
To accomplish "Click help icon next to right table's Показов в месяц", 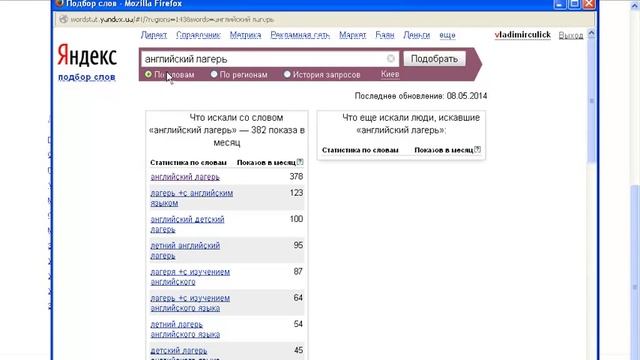I will coord(478,149).
